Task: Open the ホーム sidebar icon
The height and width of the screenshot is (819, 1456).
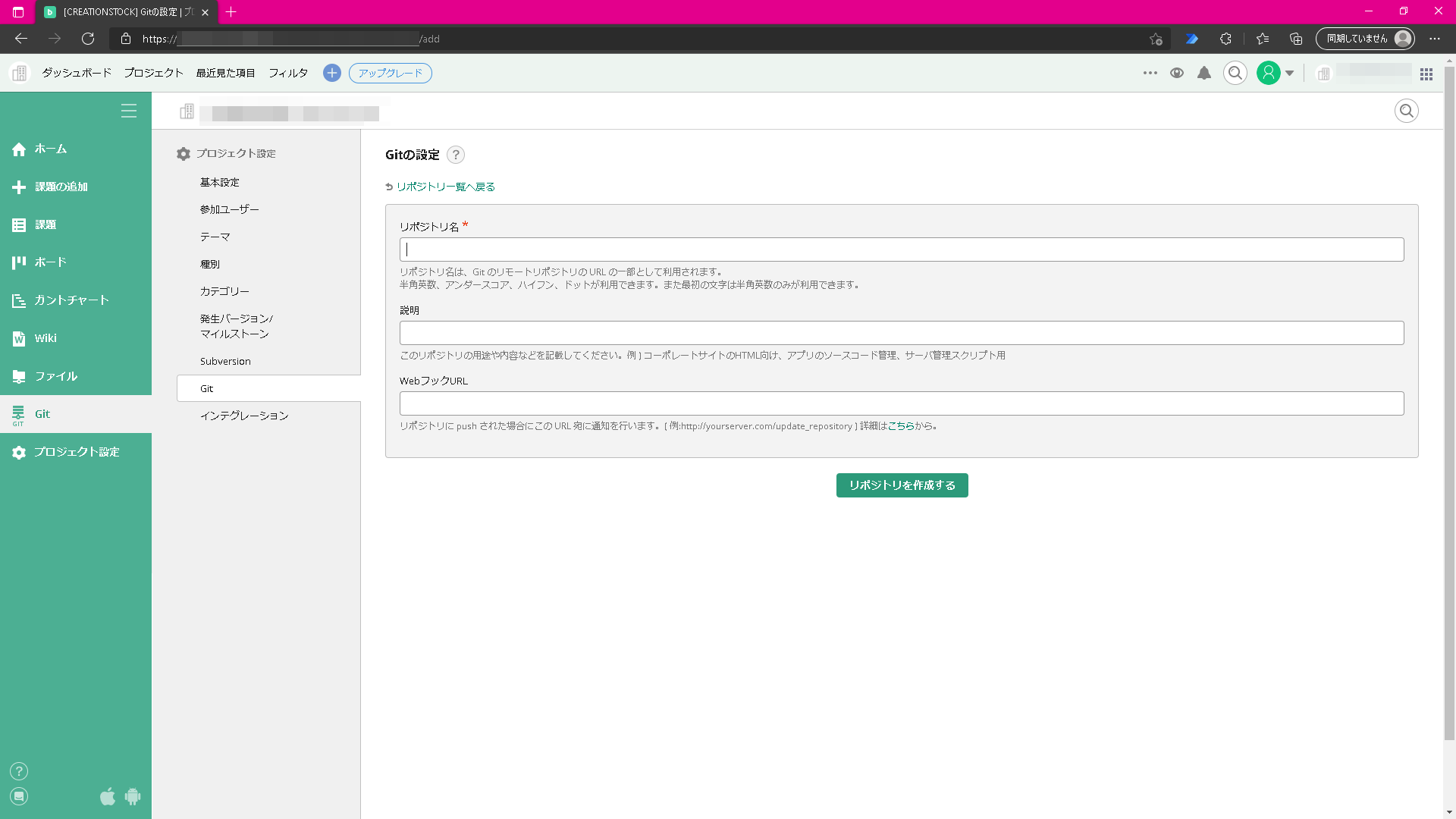Action: (18, 149)
